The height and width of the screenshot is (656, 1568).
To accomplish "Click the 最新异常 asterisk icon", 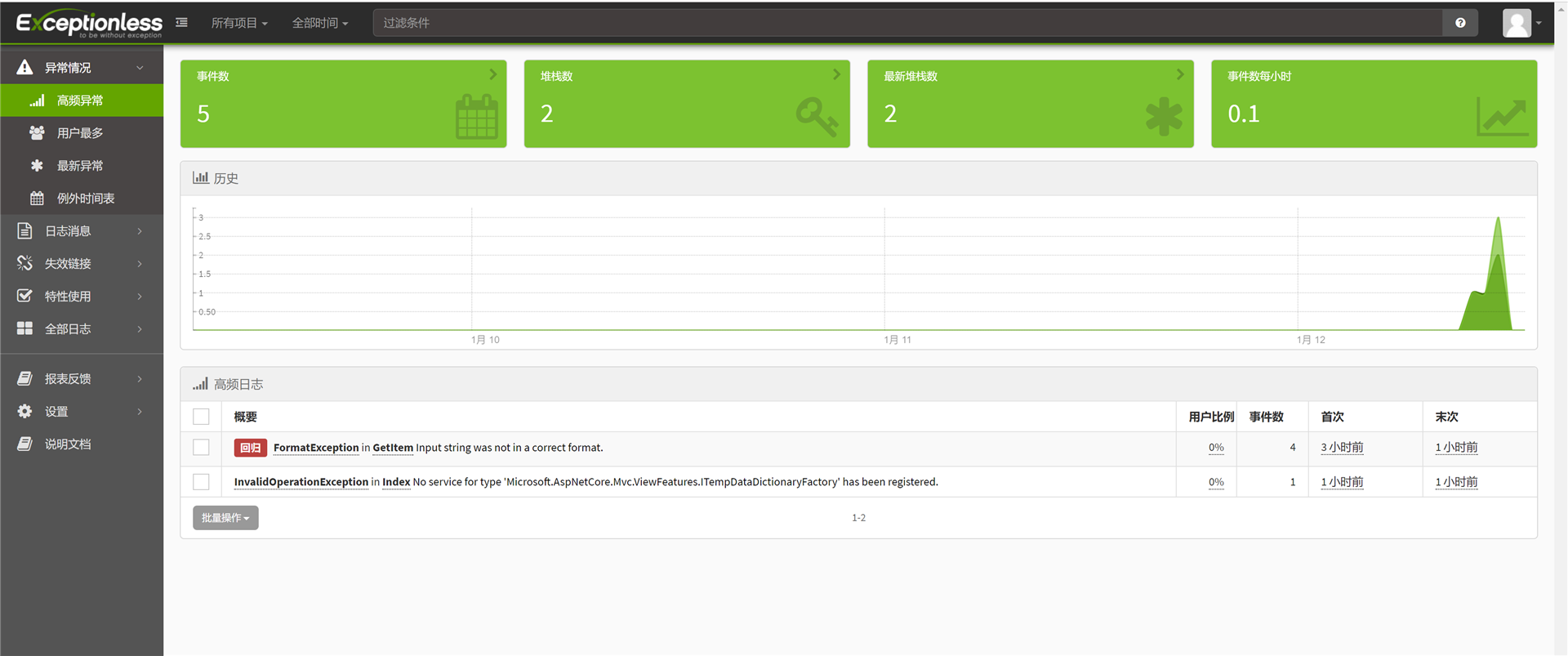I will tap(37, 166).
